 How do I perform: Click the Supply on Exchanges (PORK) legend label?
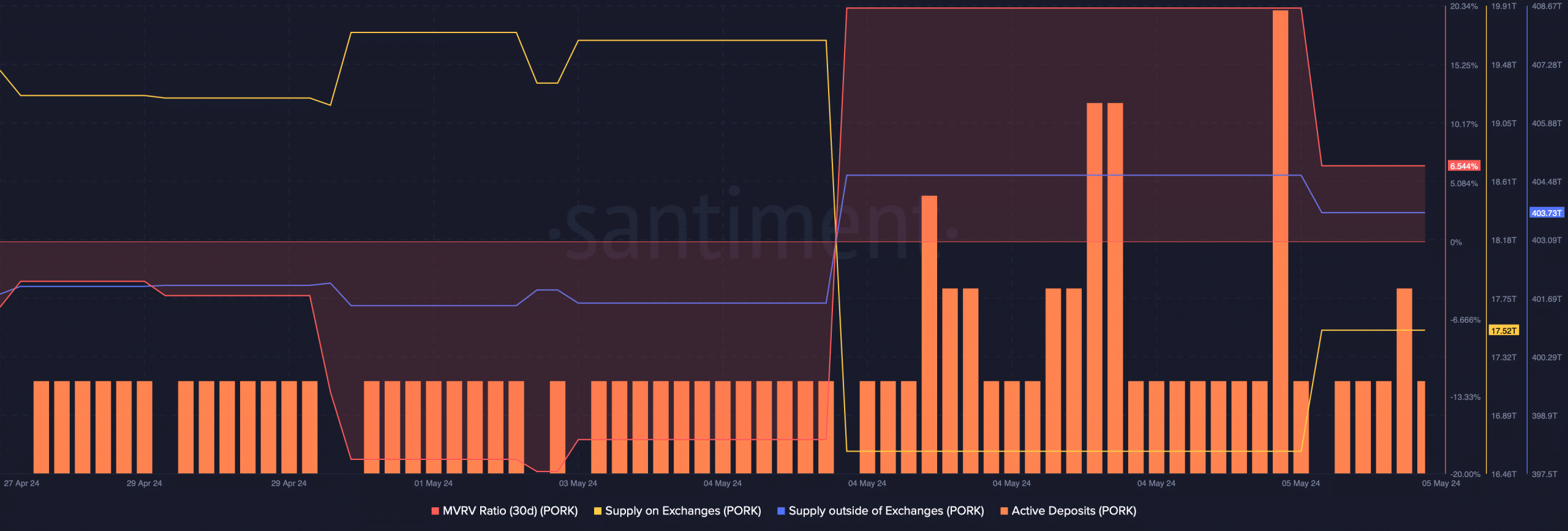click(683, 511)
